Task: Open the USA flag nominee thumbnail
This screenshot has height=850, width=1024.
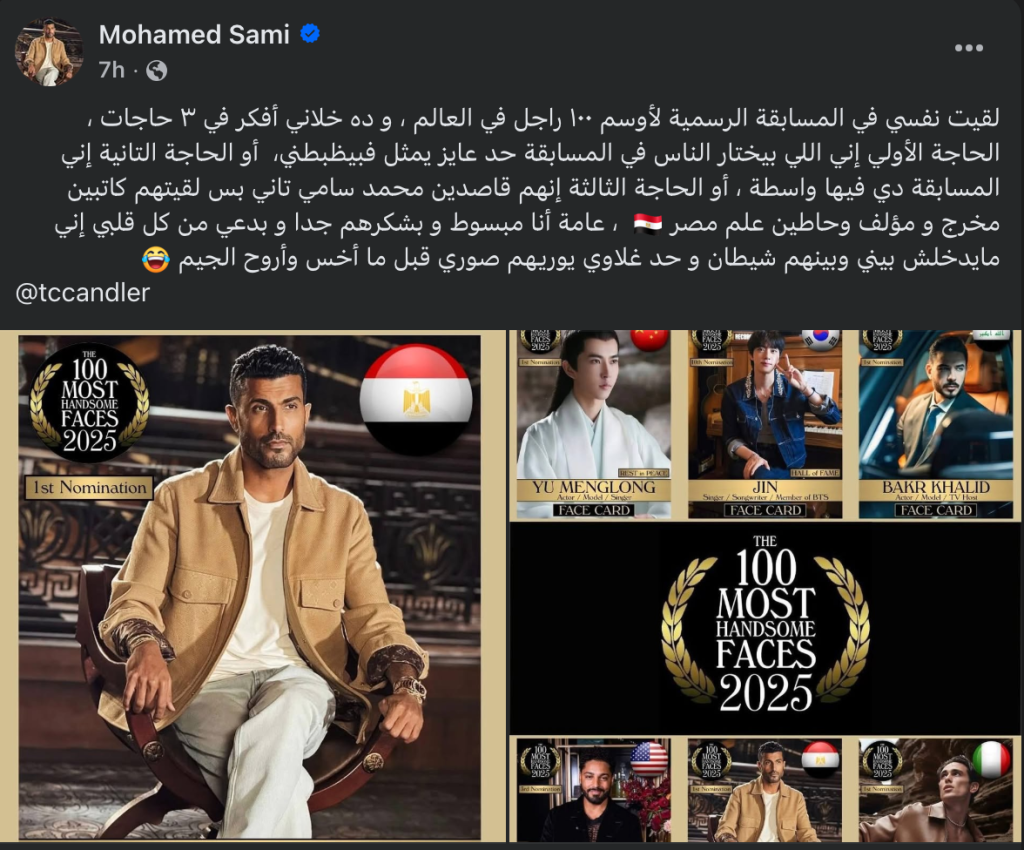Action: point(594,790)
